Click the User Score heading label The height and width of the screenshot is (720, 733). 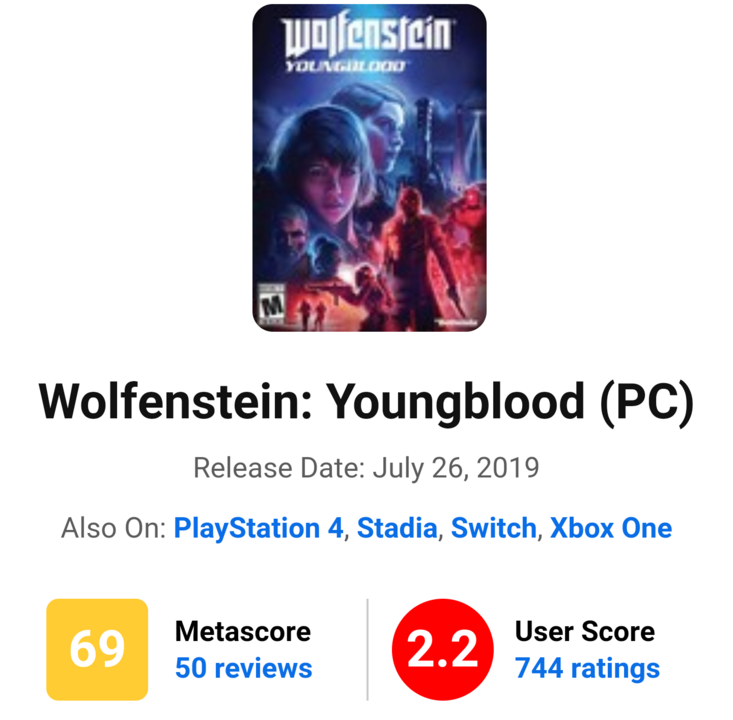tap(585, 631)
